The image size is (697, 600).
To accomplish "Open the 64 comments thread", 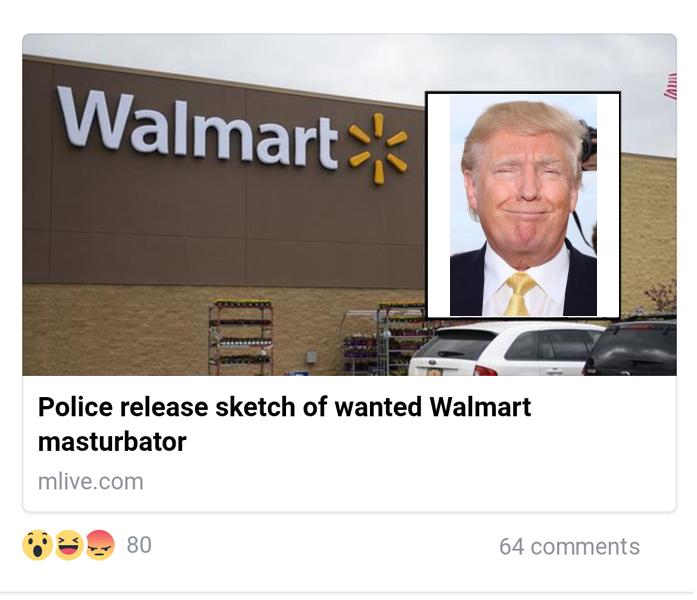I will pos(569,547).
